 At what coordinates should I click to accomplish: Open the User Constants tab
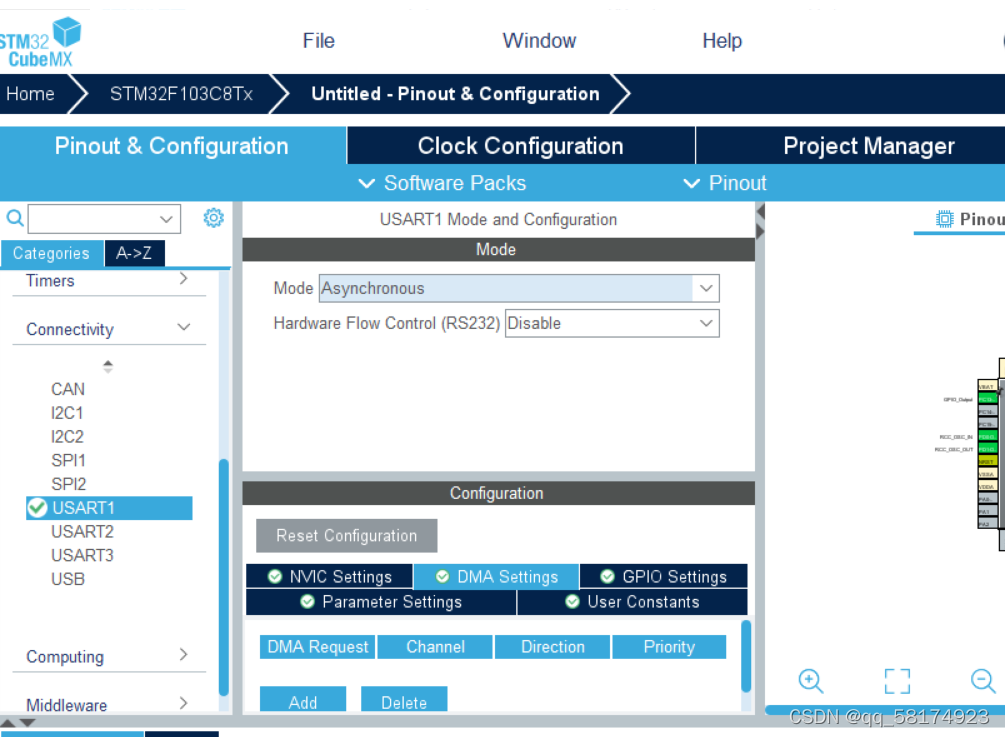tap(633, 602)
